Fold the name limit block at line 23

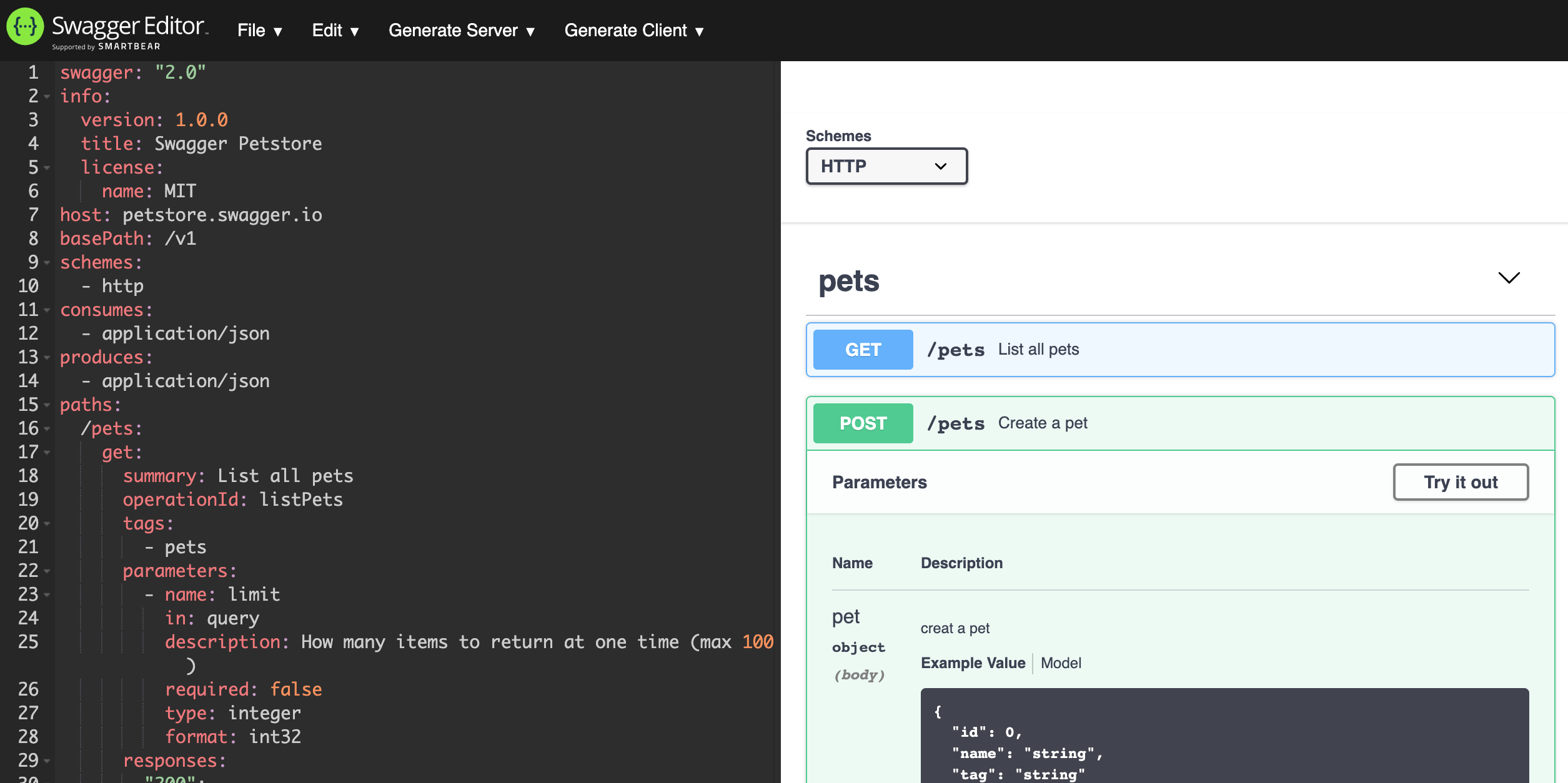tap(47, 595)
